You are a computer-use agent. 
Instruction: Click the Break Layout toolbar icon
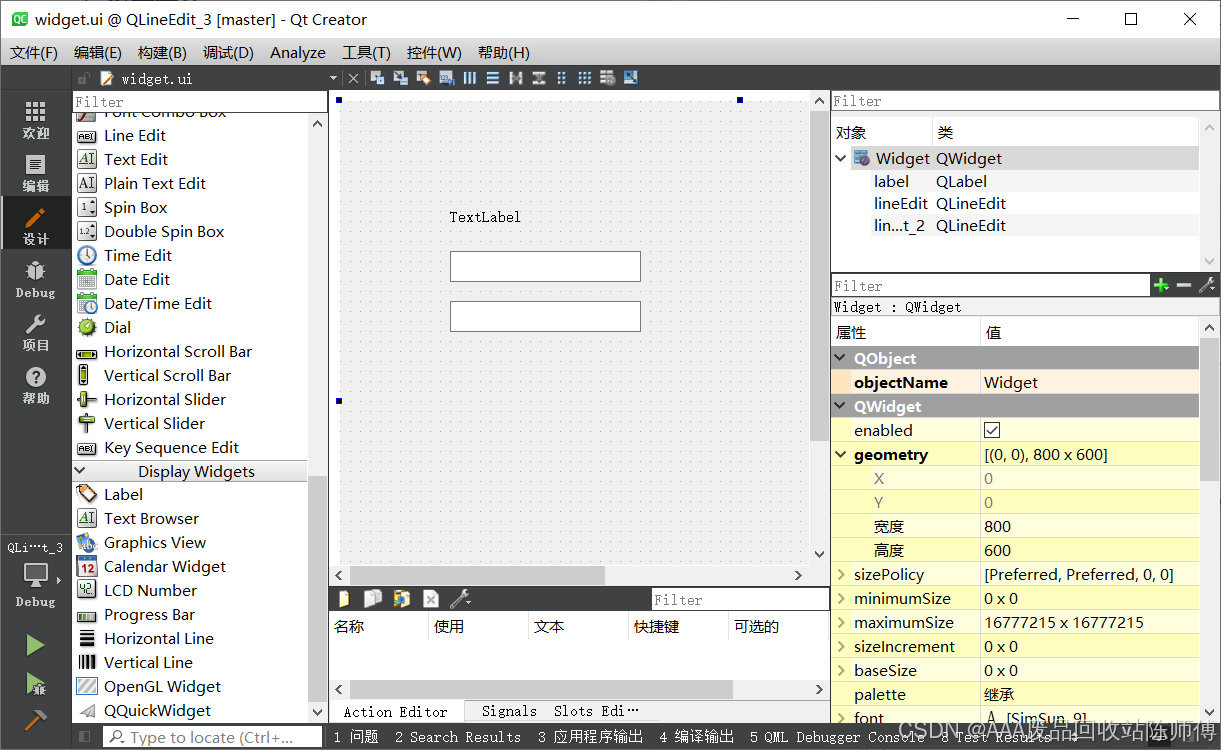[x=607, y=78]
